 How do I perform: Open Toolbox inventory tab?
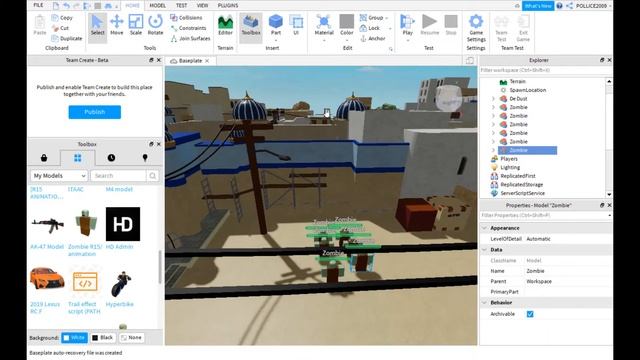point(44,158)
